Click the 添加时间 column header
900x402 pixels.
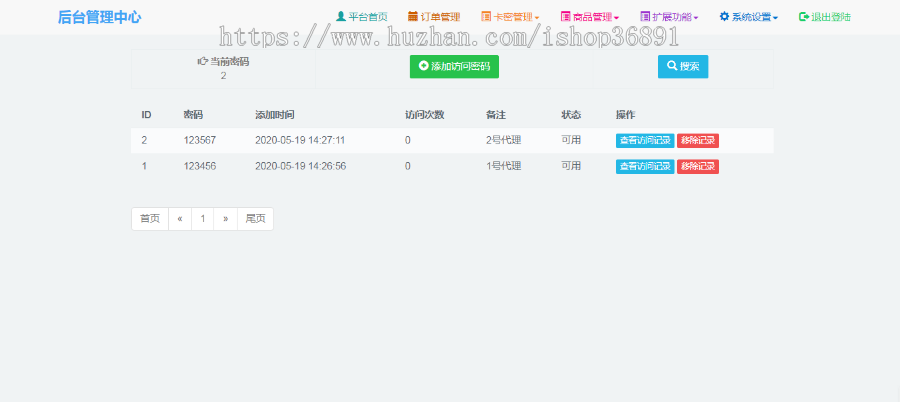tap(275, 115)
